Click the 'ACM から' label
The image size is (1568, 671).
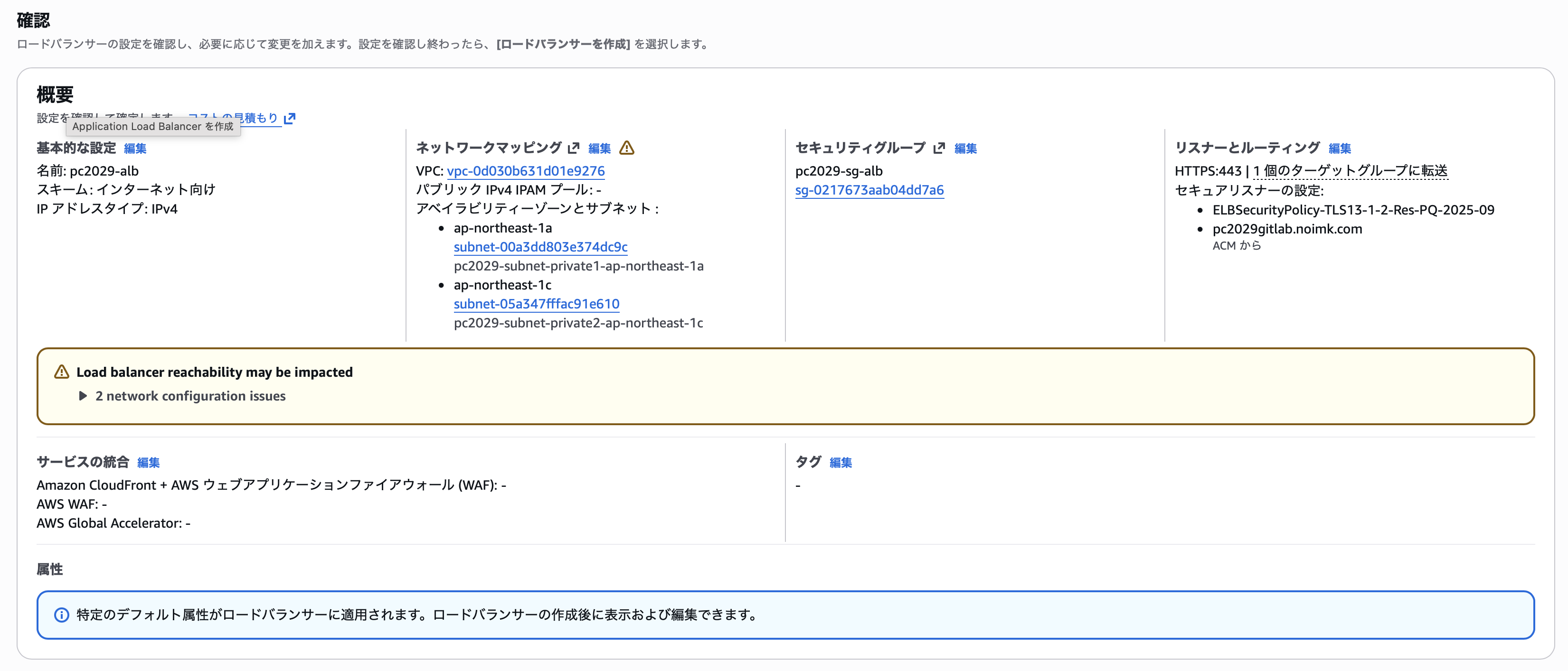click(x=1237, y=246)
